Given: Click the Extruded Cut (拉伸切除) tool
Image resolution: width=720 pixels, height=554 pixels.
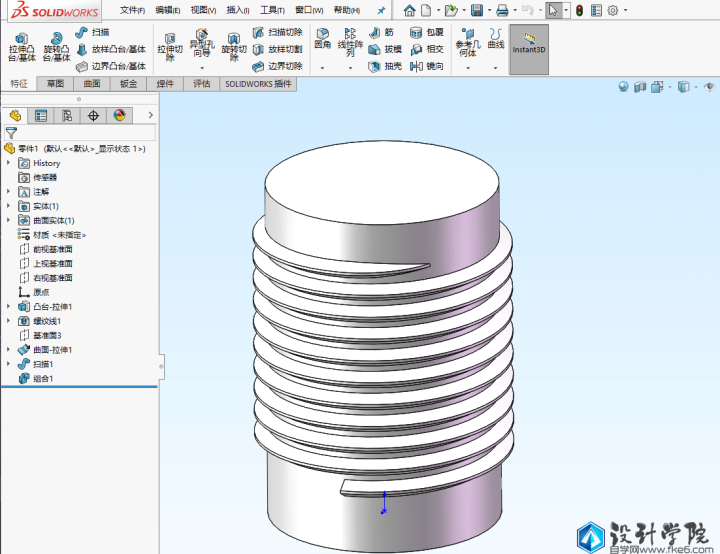Looking at the screenshot, I should click(x=169, y=46).
